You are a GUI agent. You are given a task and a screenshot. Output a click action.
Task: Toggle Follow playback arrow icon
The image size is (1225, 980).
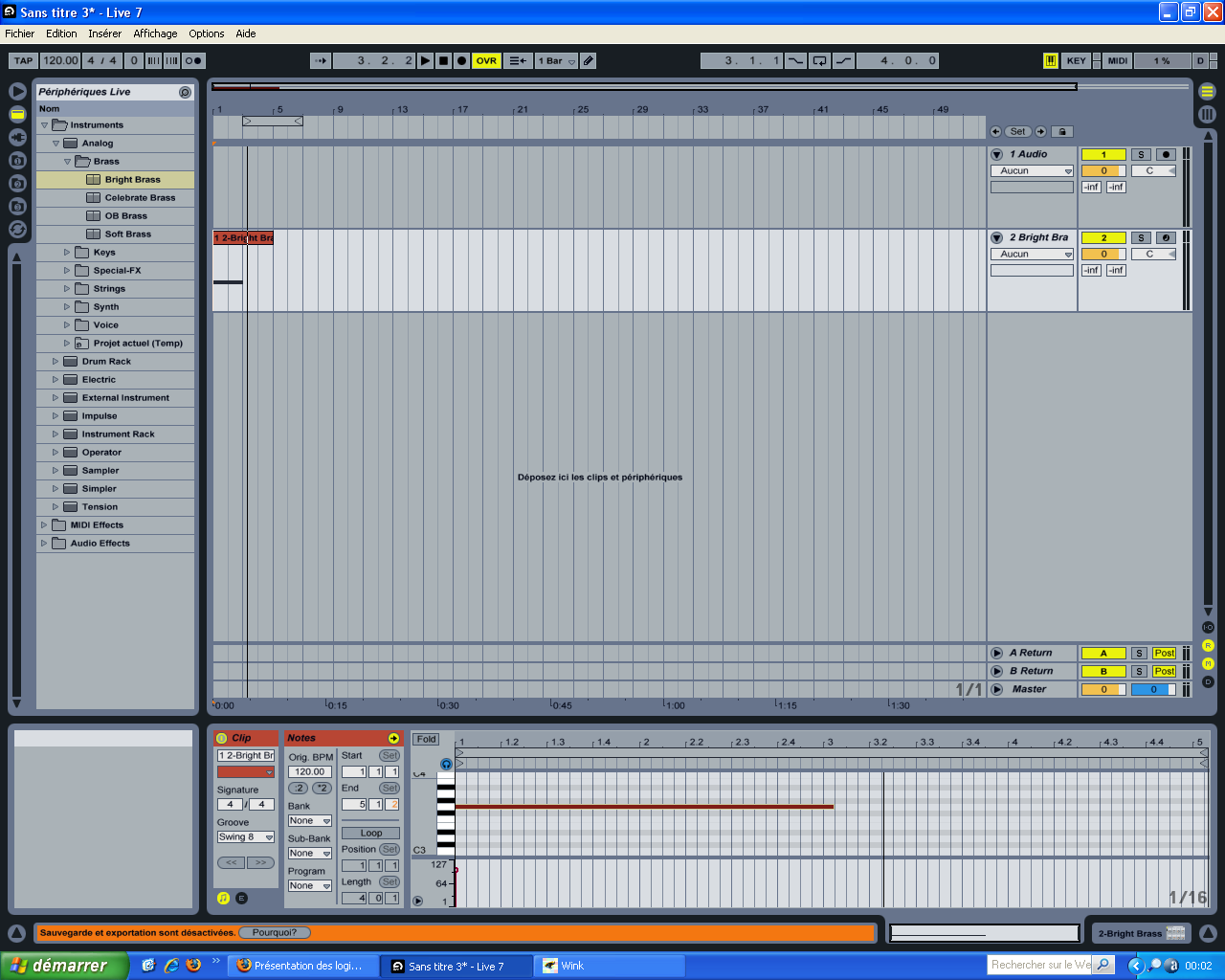tap(321, 60)
